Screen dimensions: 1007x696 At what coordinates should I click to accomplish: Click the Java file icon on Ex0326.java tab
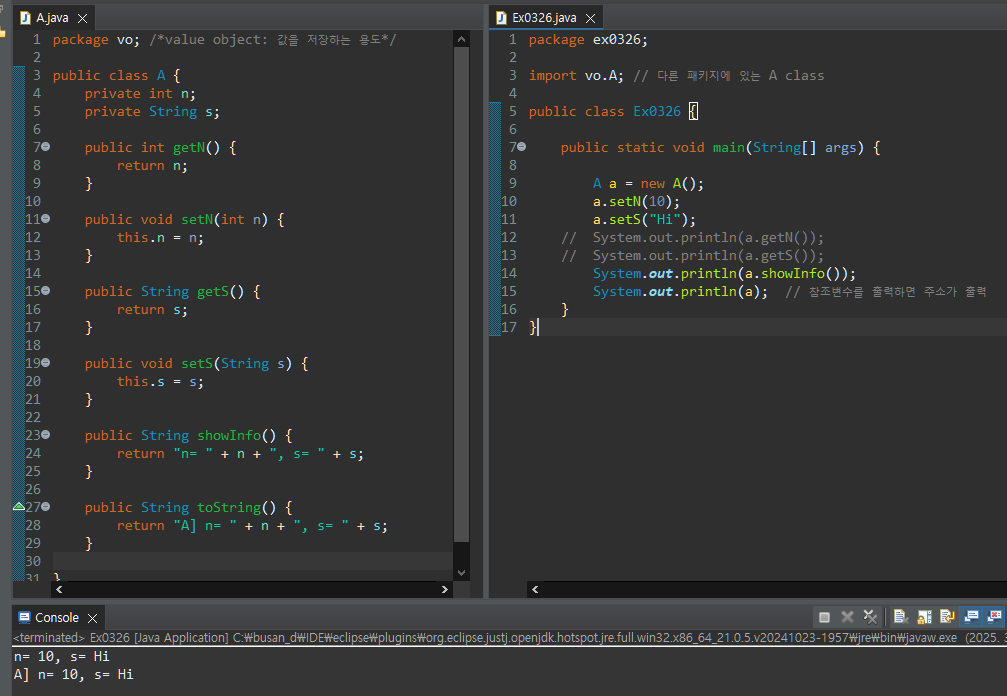(x=501, y=18)
